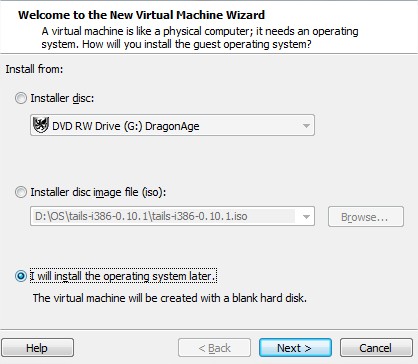Go back using the < Back button

point(214,348)
